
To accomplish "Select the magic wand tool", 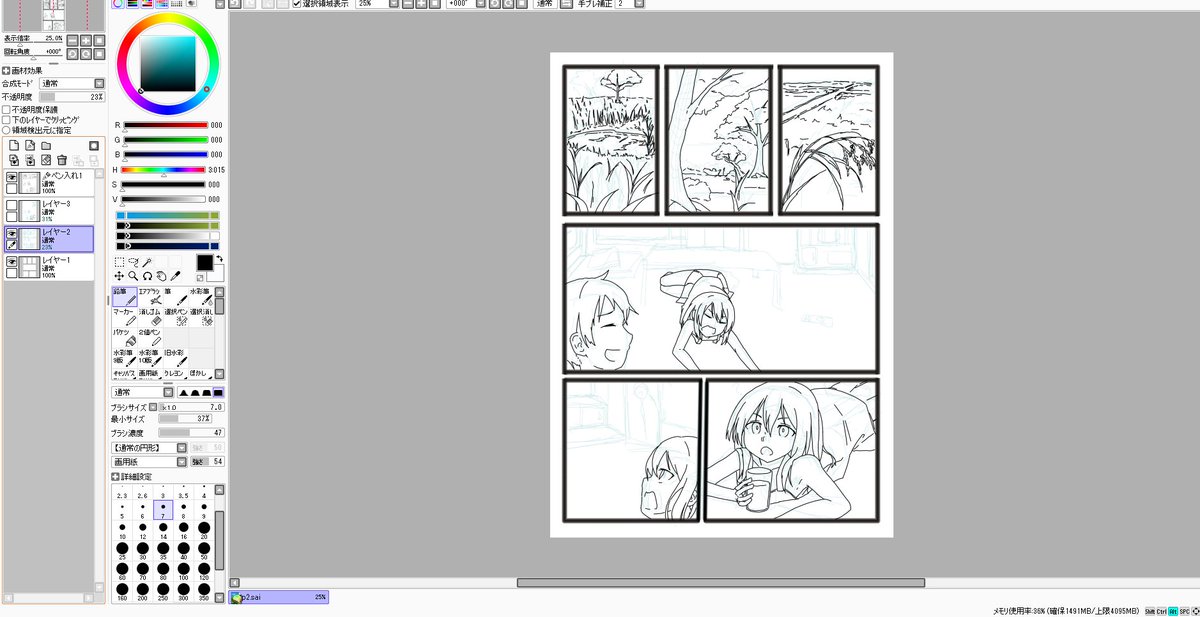I will click(147, 262).
